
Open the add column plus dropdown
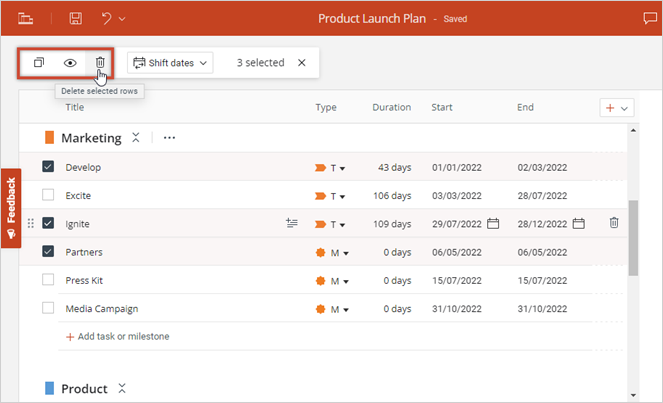(617, 108)
